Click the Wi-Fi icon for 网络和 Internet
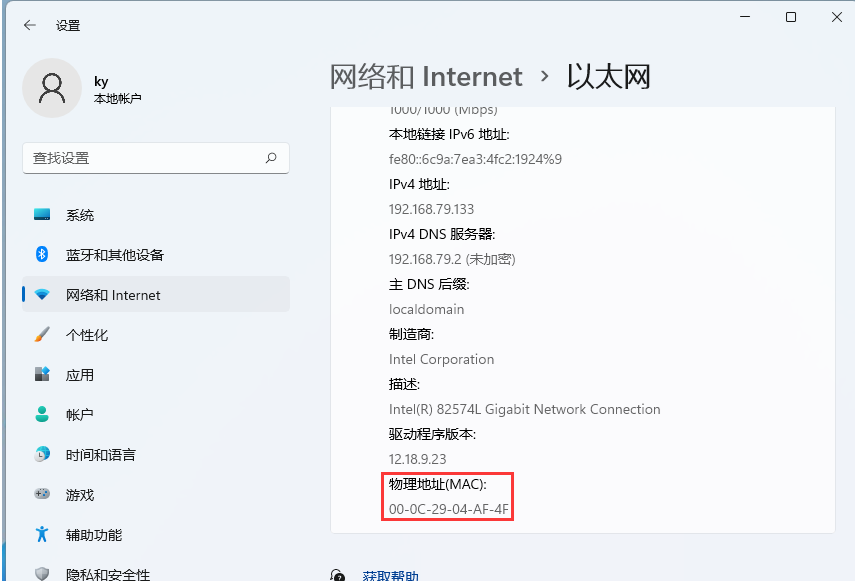Image resolution: width=855 pixels, height=581 pixels. [42, 295]
